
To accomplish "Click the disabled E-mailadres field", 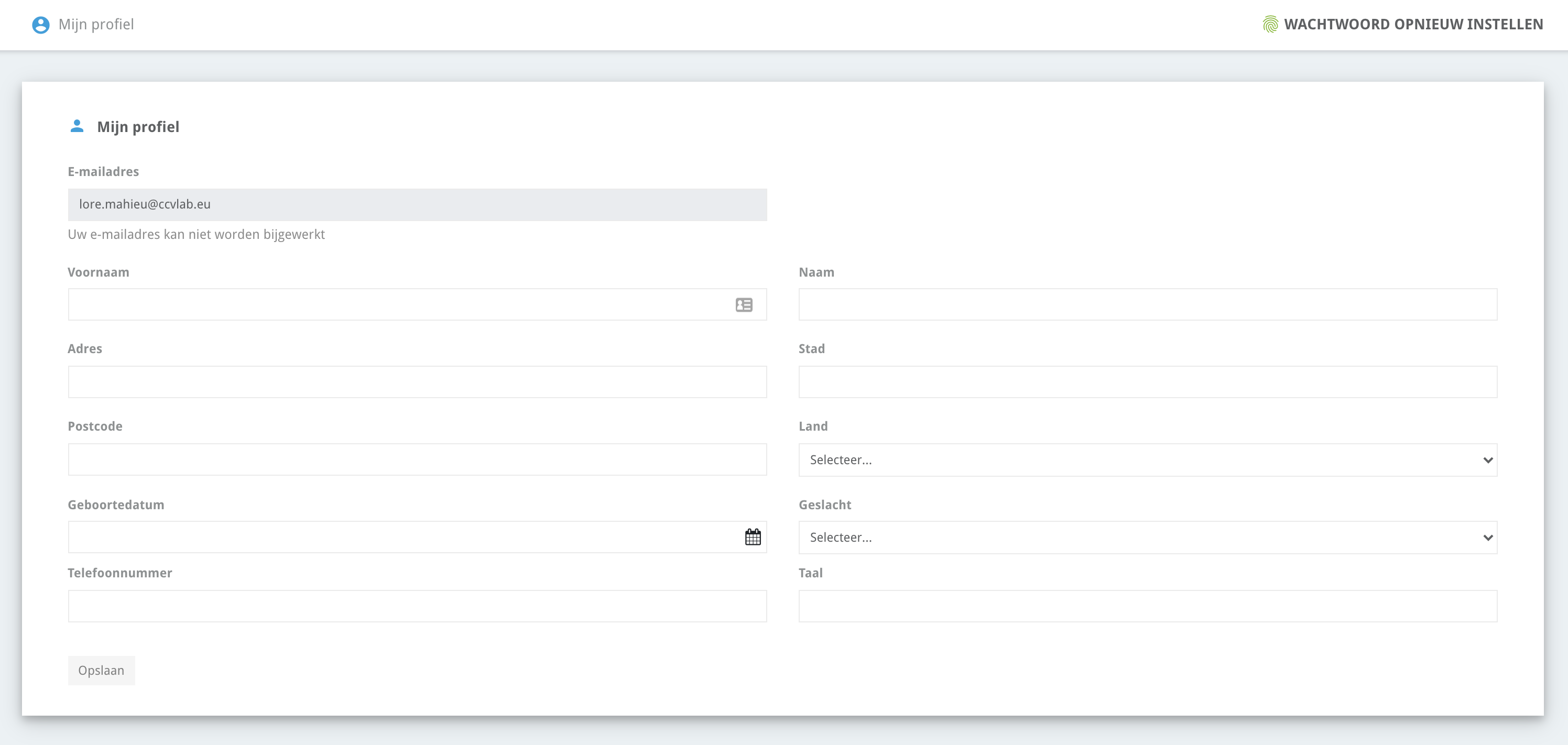I will pos(417,204).
